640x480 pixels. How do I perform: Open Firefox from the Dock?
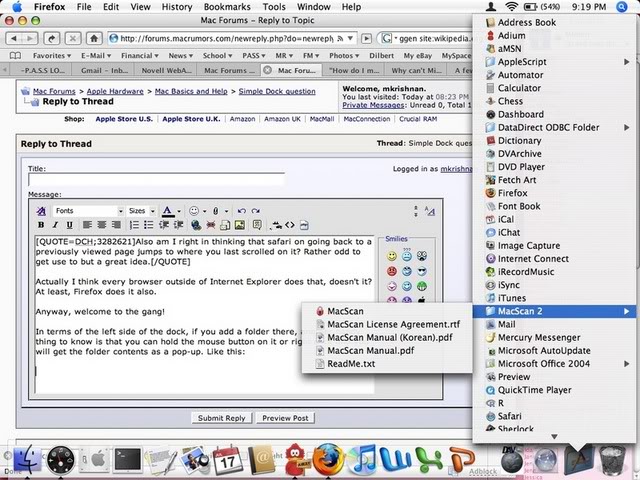(327, 460)
